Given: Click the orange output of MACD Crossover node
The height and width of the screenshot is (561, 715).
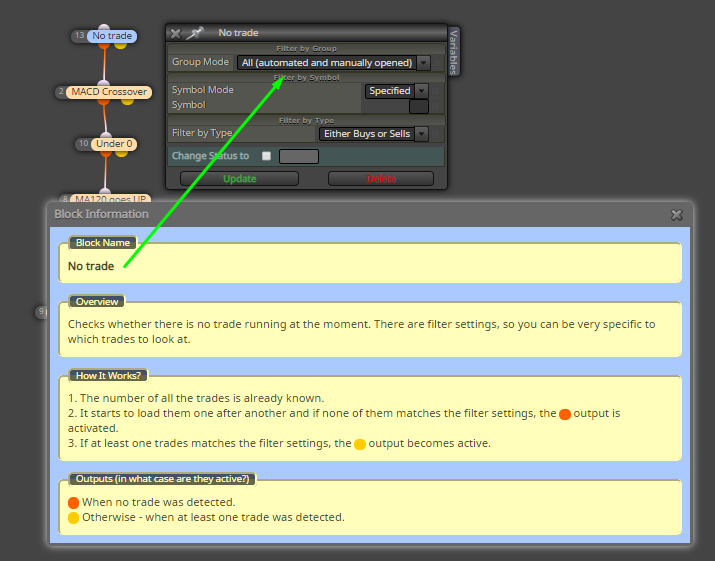Looking at the screenshot, I should (x=104, y=101).
